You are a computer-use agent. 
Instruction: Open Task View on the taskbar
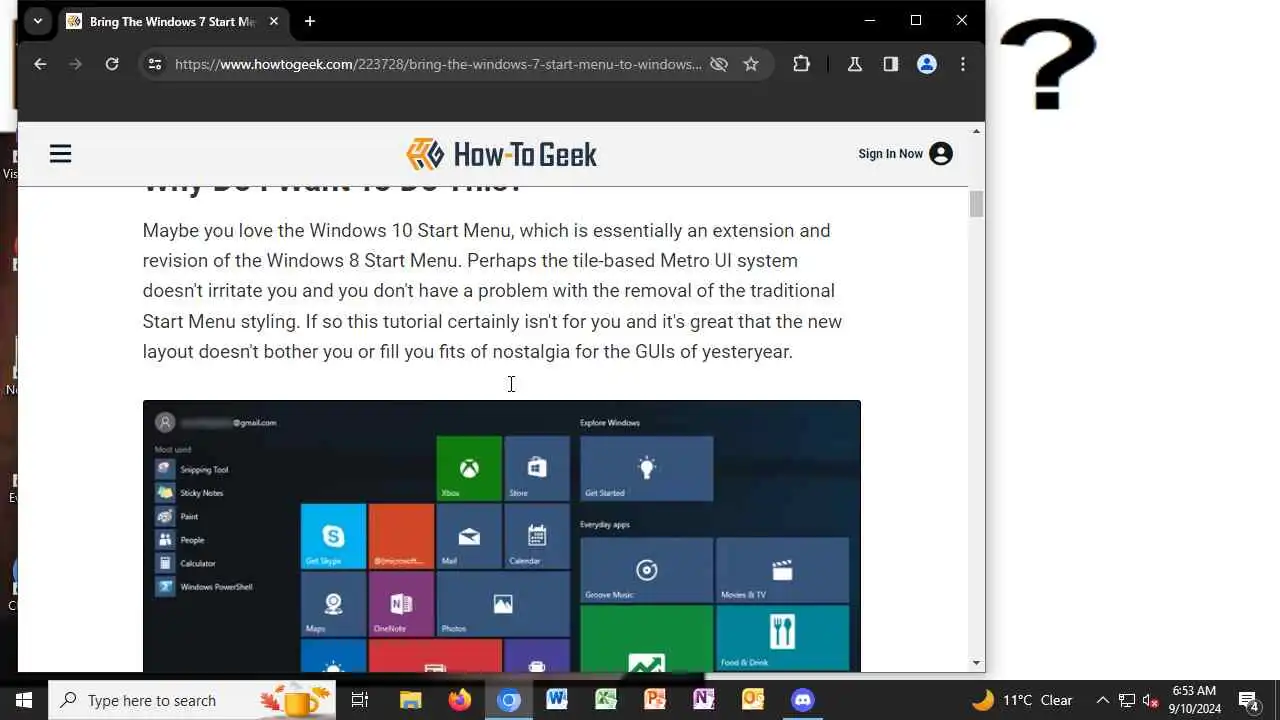[360, 700]
